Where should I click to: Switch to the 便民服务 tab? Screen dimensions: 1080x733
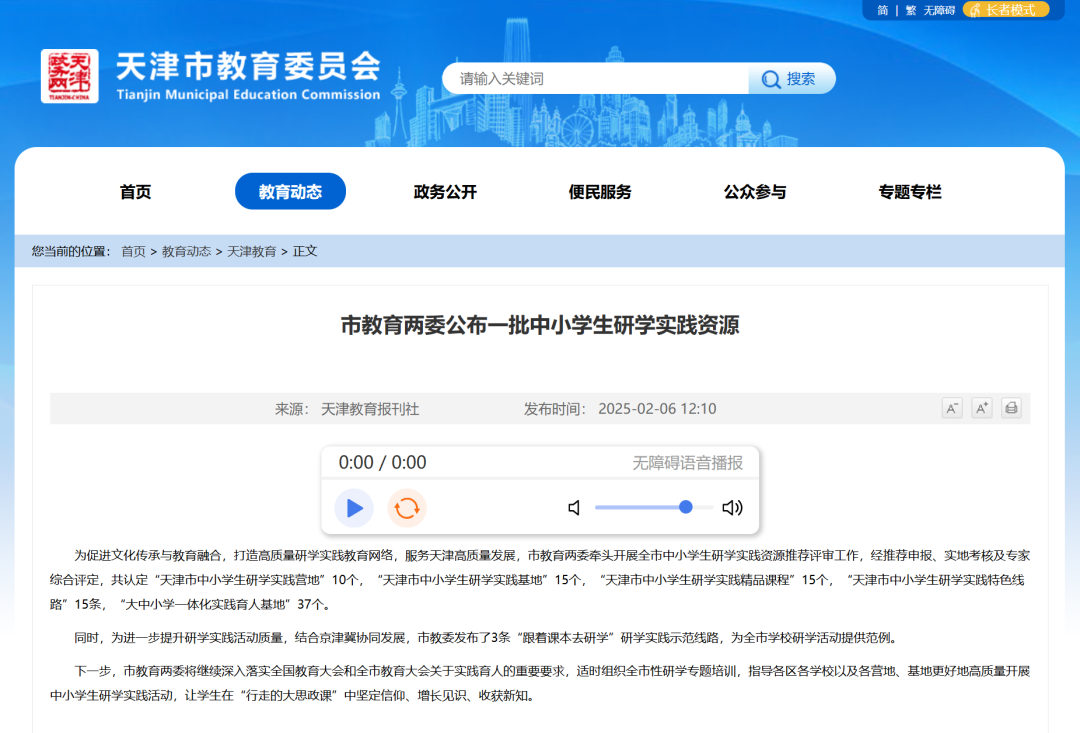click(x=599, y=191)
